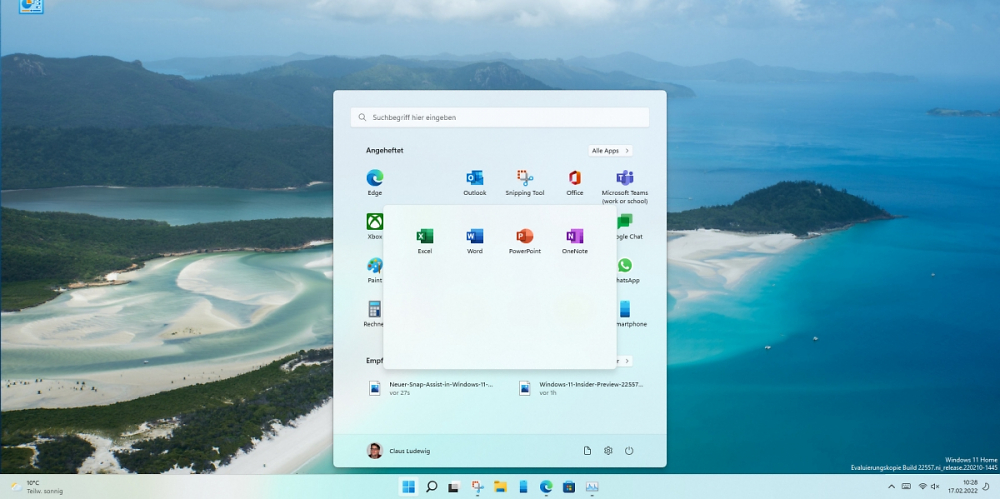Open the Documents folder icon in Start footer
The height and width of the screenshot is (499, 1000).
587,451
